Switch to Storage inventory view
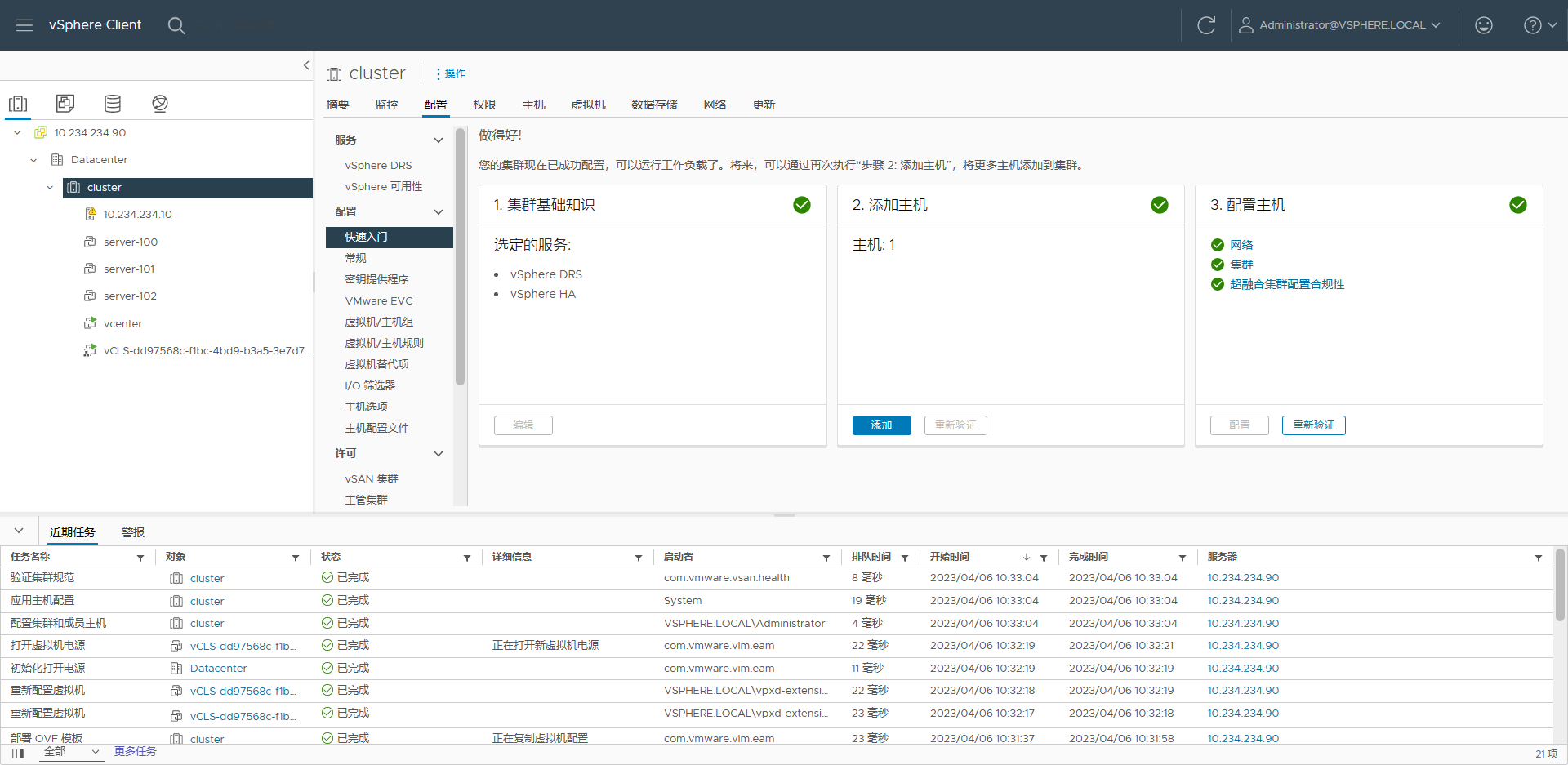The image size is (1568, 765). 113,103
